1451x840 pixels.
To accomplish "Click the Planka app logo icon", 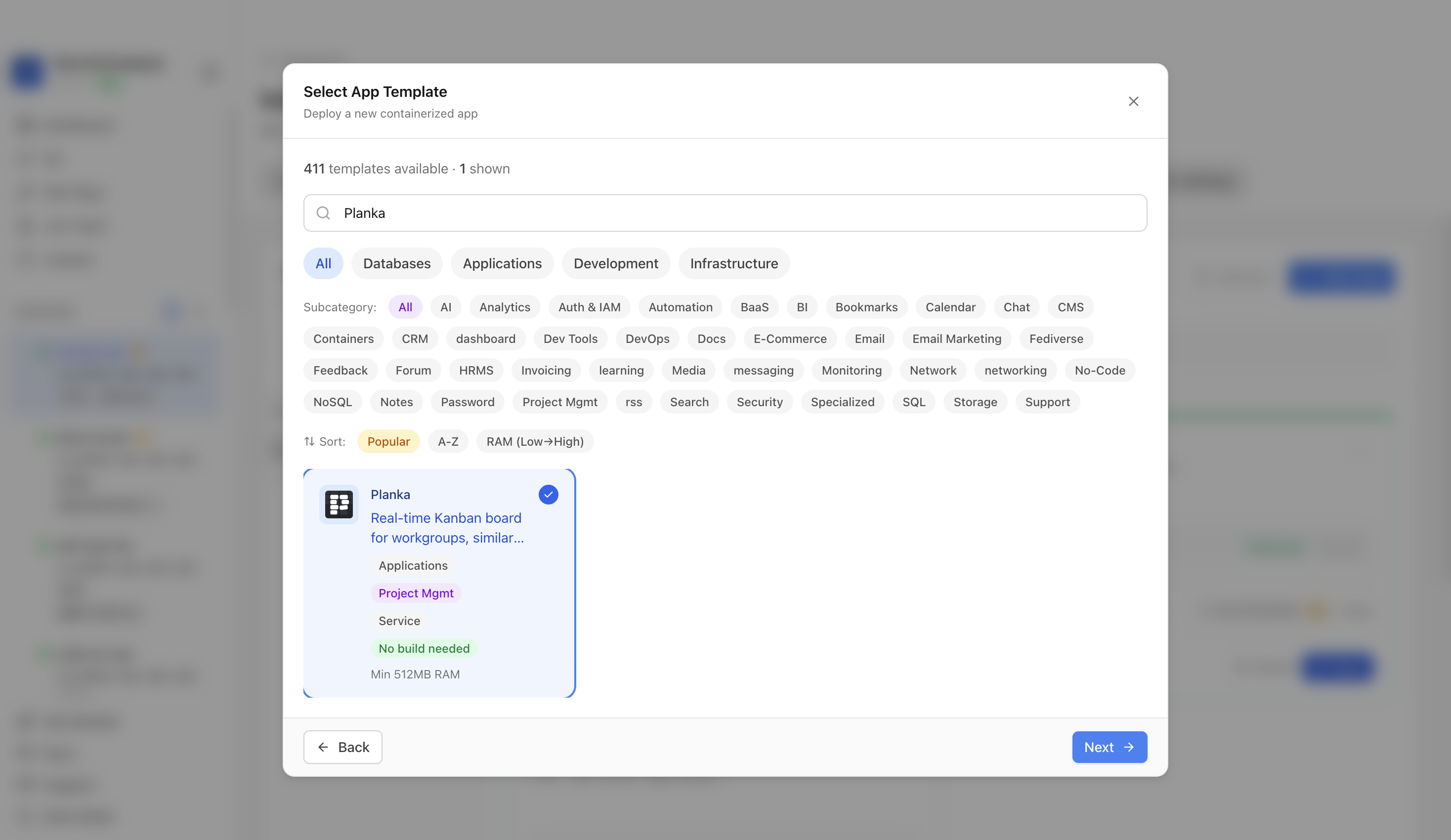I will [339, 504].
